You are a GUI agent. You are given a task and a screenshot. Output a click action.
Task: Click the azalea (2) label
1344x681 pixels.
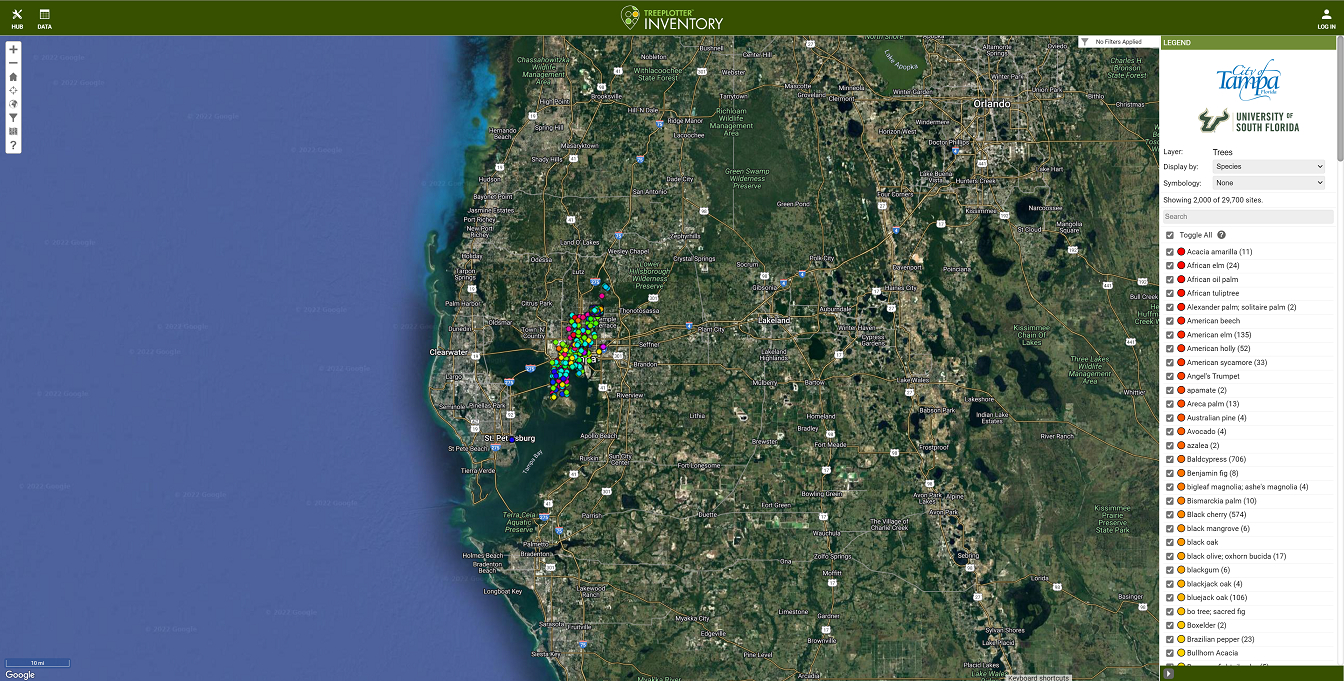[x=1203, y=445]
